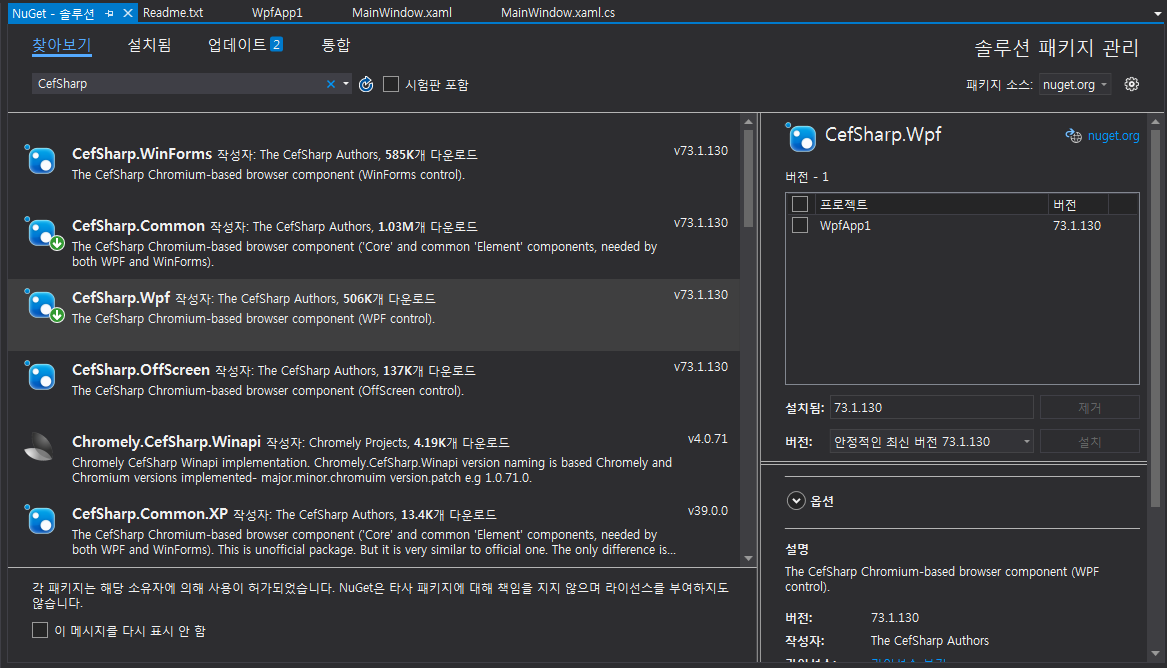Switch to the Consolidate tab
This screenshot has height=668, width=1167.
coord(336,45)
